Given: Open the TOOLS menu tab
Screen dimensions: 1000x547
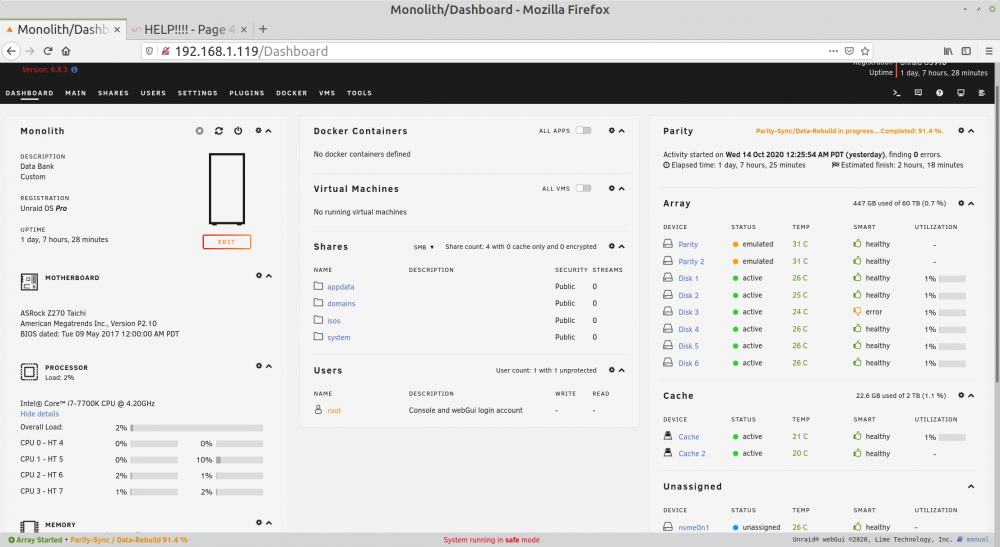Looking at the screenshot, I should click(359, 93).
